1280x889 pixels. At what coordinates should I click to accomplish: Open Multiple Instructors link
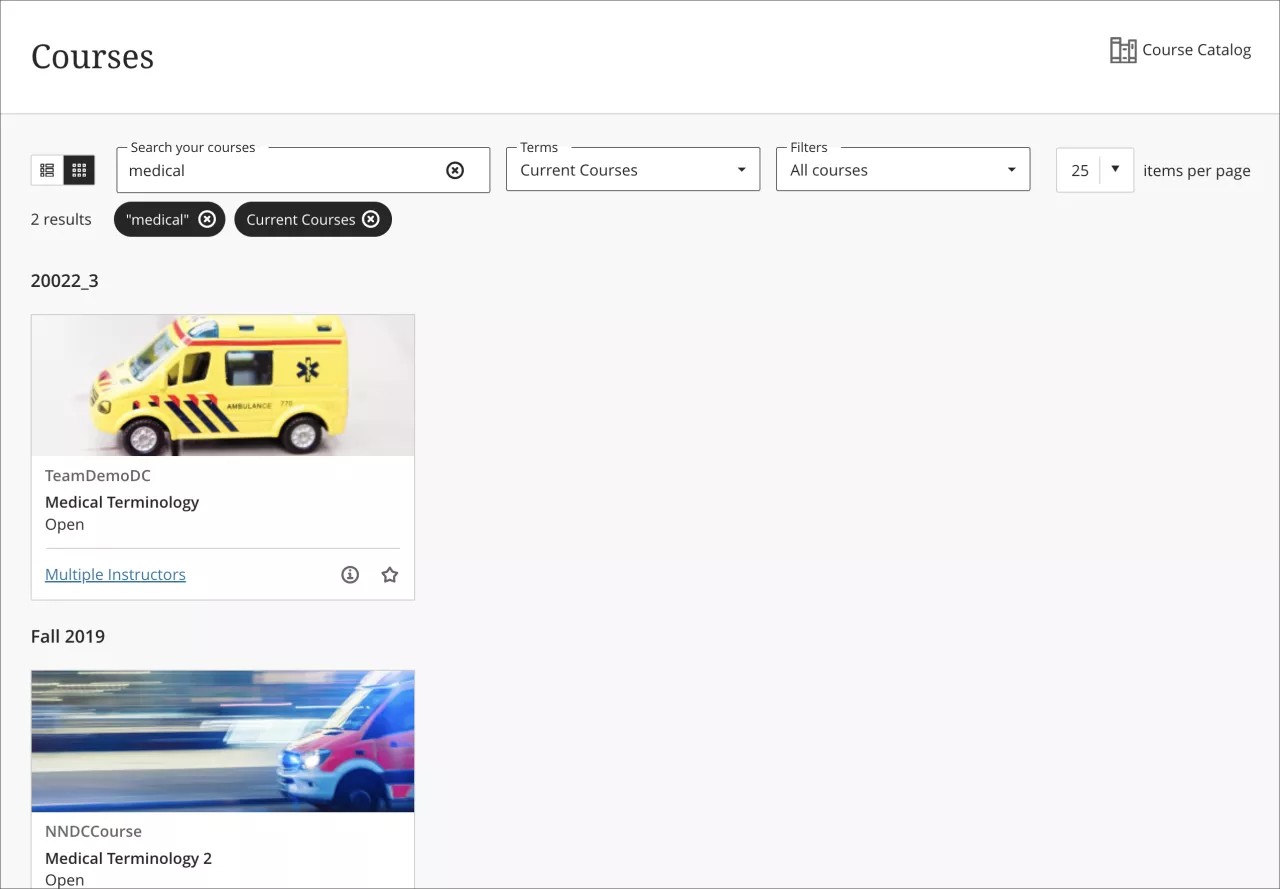tap(115, 574)
